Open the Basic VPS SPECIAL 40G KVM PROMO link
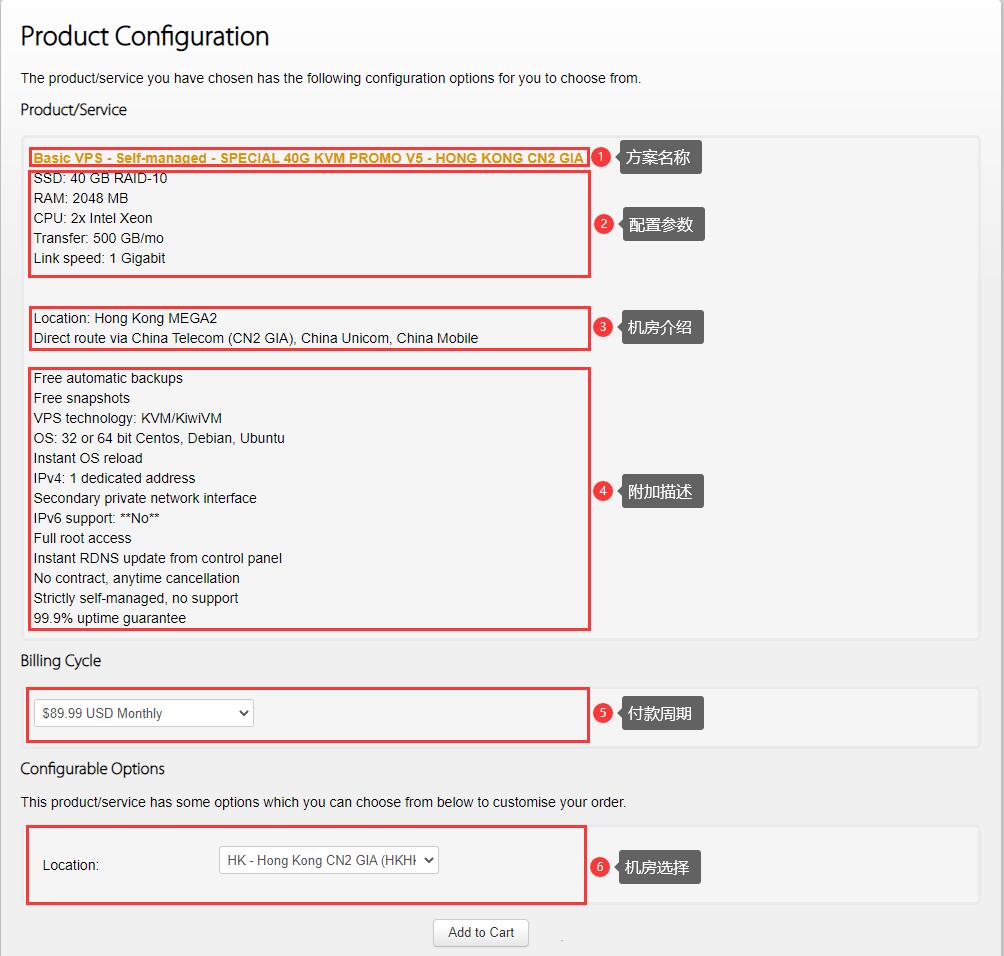Viewport: 1004px width, 956px height. 308,158
